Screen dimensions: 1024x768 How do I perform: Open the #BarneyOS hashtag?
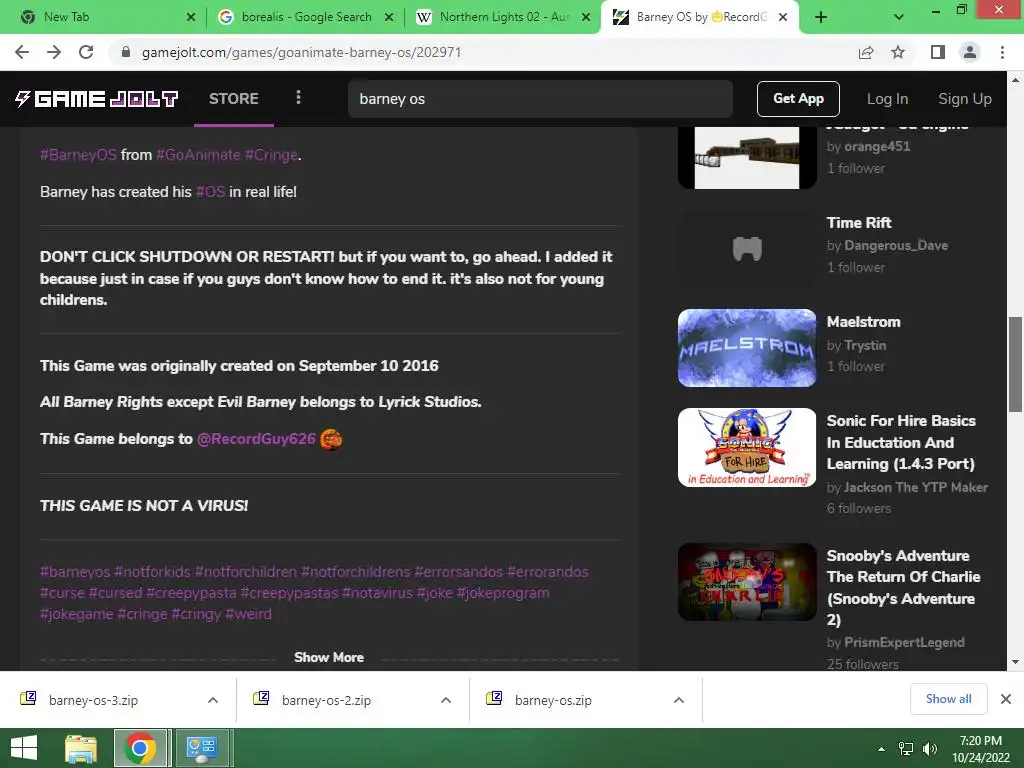[78, 155]
